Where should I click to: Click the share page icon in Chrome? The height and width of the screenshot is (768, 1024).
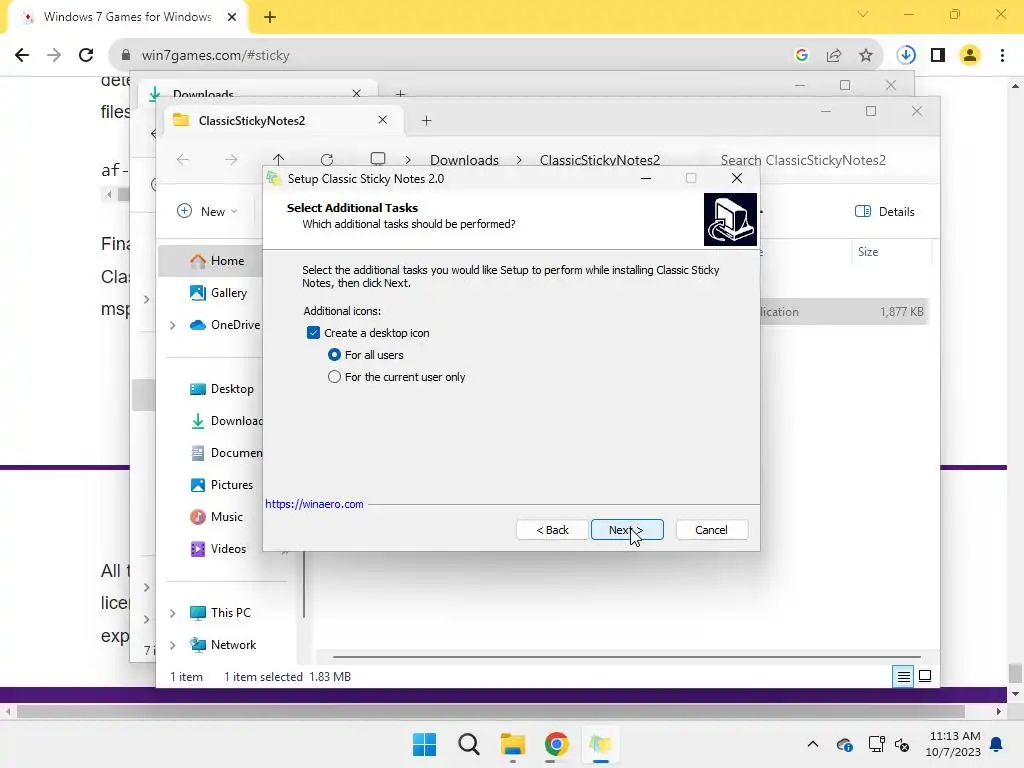tap(834, 56)
